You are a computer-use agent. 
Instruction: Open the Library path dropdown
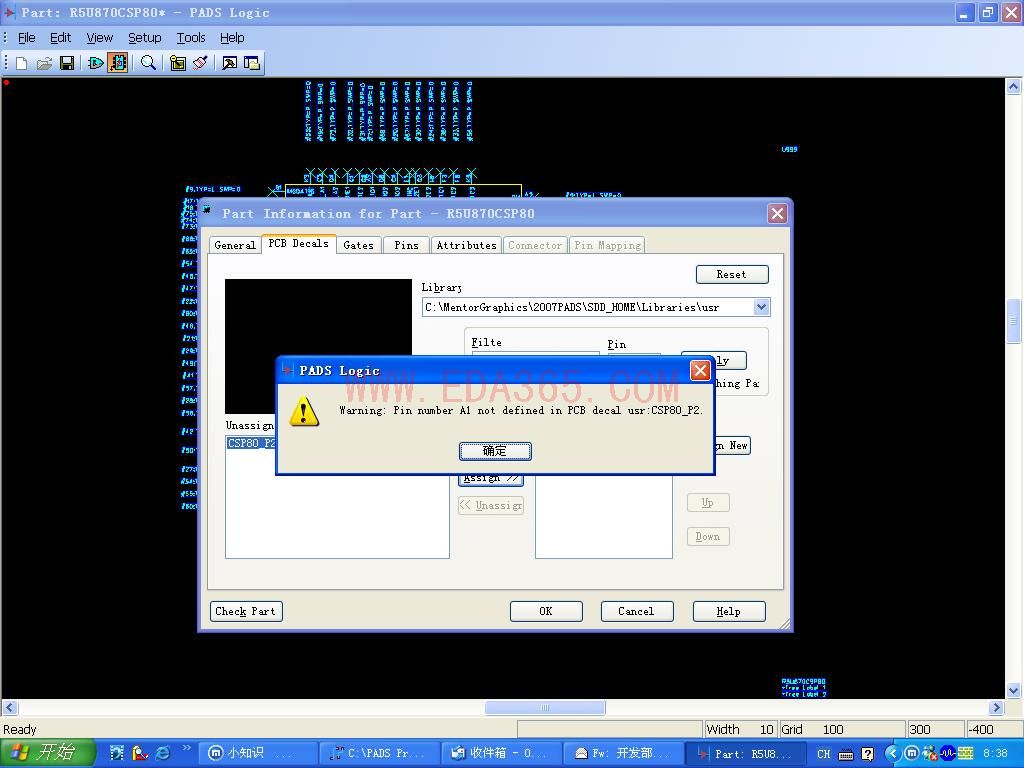coord(761,307)
